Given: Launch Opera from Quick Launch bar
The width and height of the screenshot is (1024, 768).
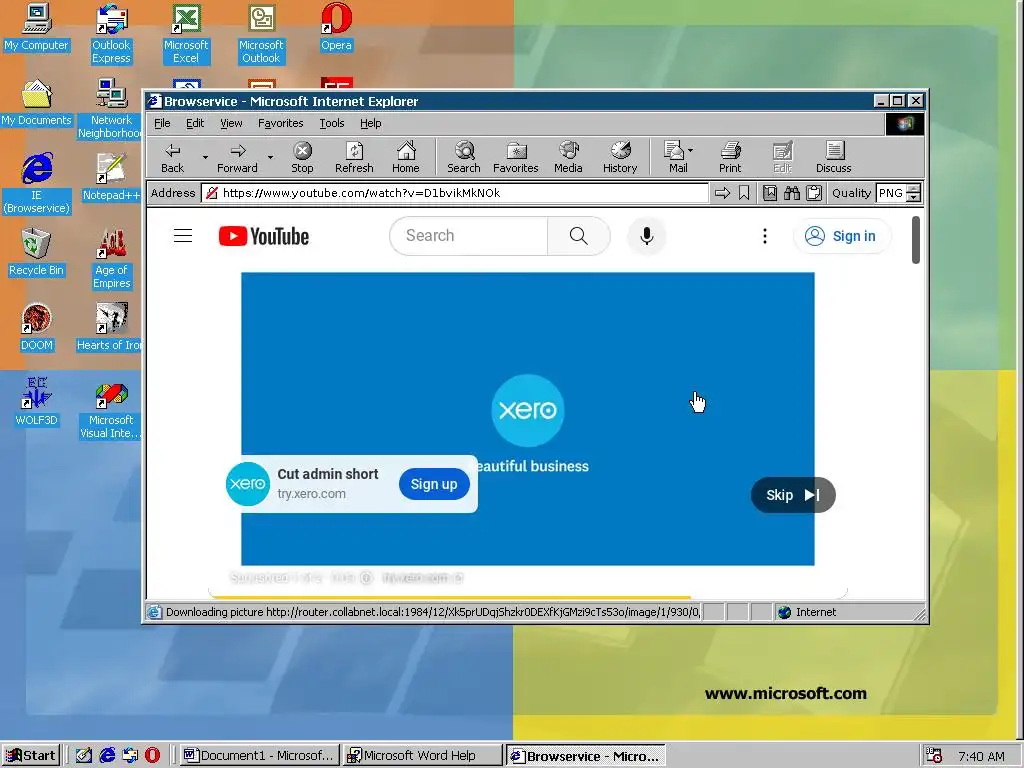Looking at the screenshot, I should 152,756.
